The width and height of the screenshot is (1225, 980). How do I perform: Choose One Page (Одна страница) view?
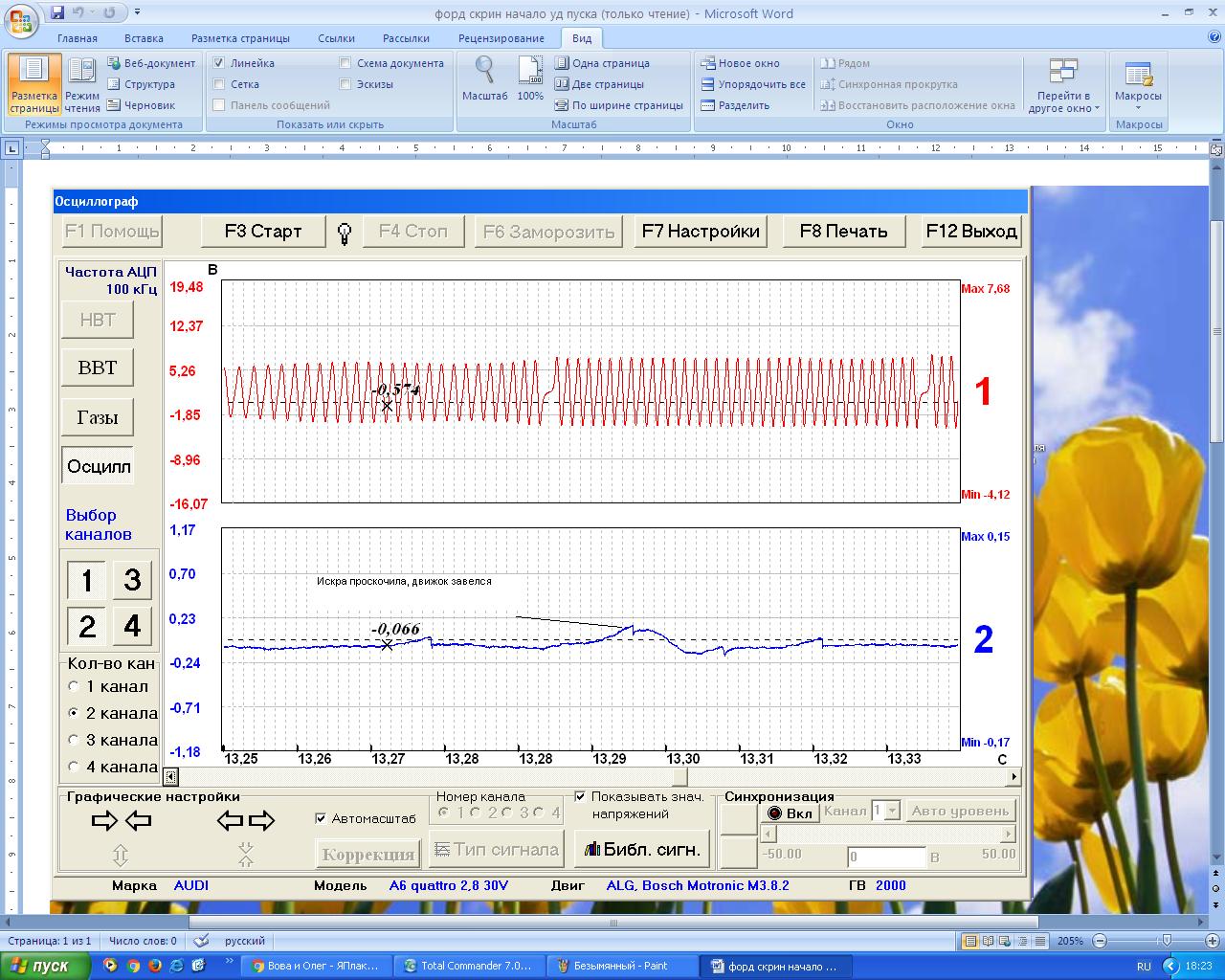[603, 63]
